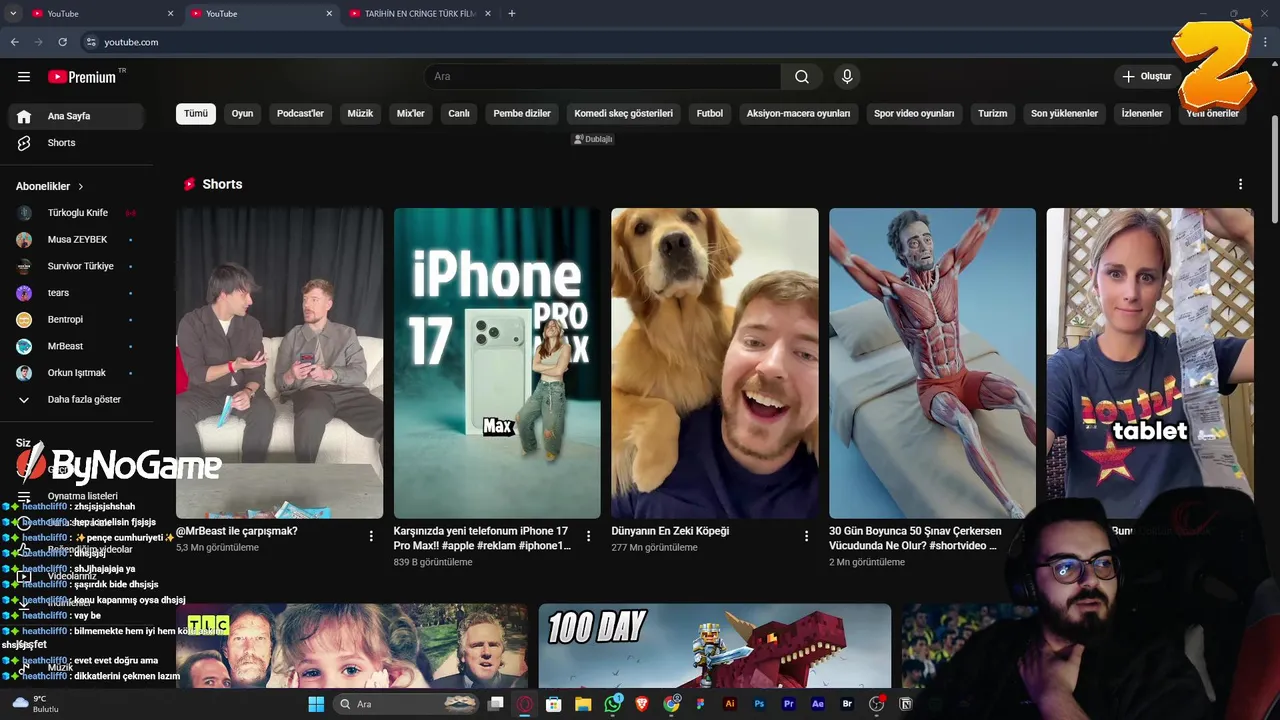Open options for iPhone 17 Pro Max short
The height and width of the screenshot is (720, 1280).
coord(588,536)
